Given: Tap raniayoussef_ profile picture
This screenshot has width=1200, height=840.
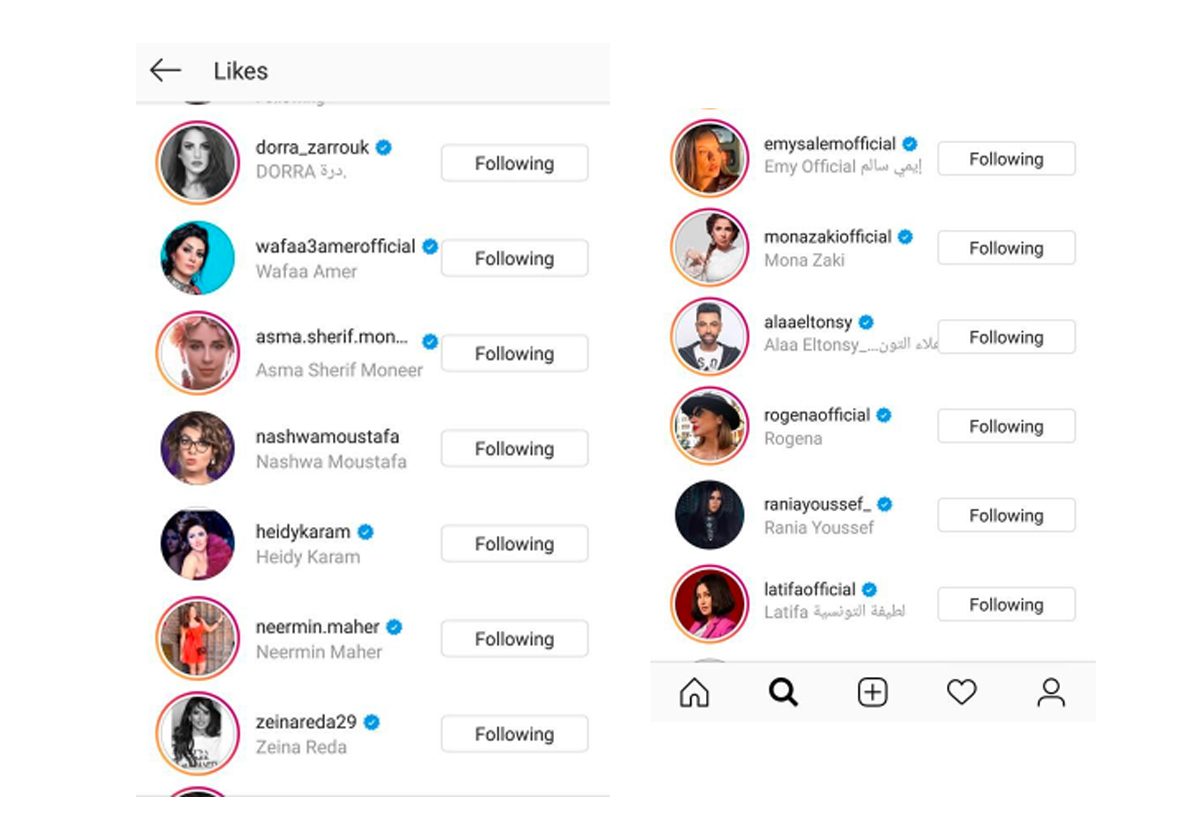Looking at the screenshot, I should click(709, 515).
